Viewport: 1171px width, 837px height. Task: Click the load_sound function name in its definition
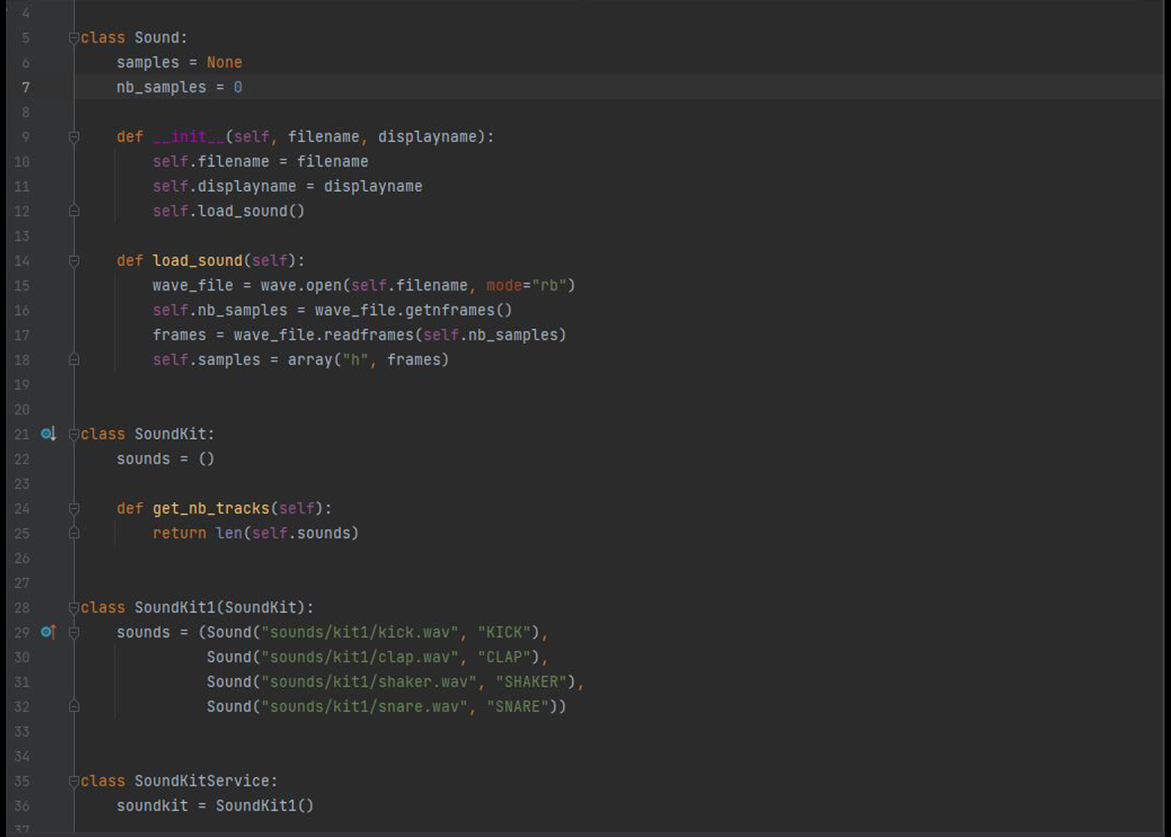coord(197,261)
